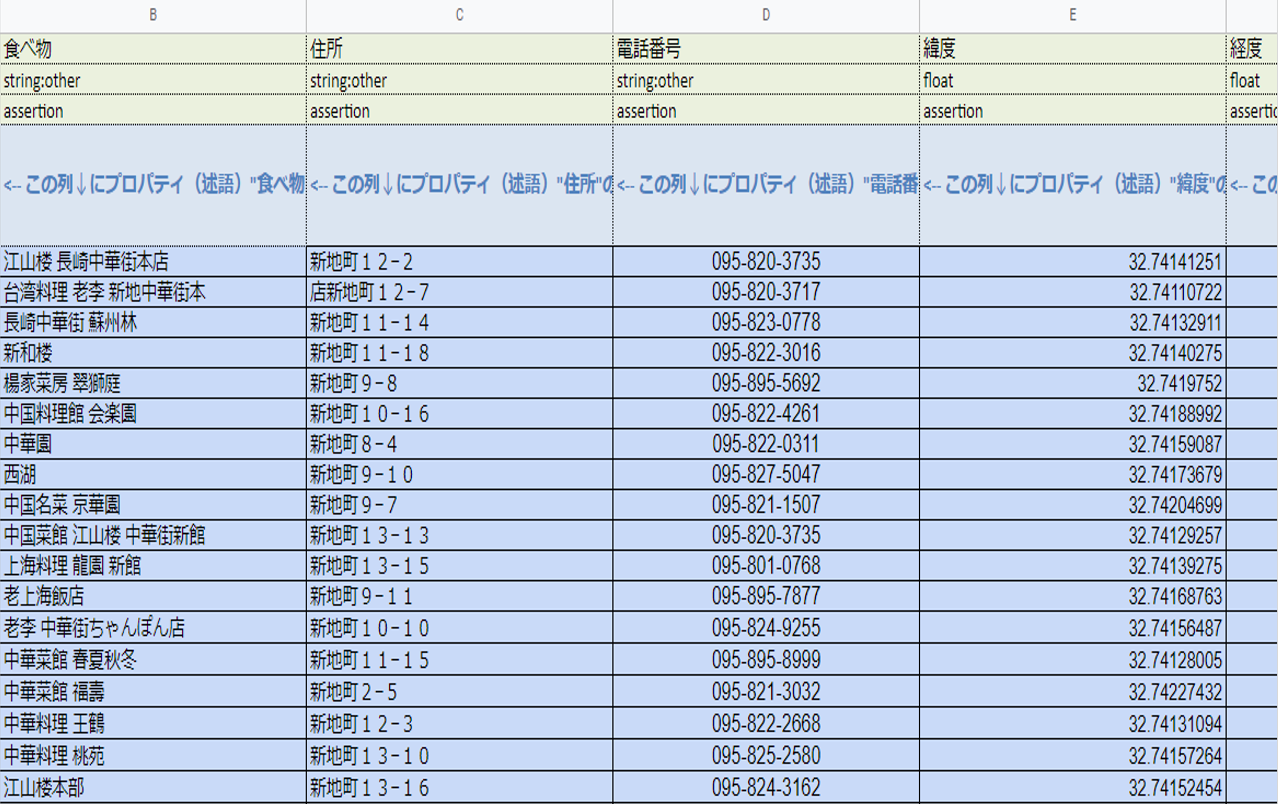The image size is (1278, 804).
Task: Select column E header
Action: pyautogui.click(x=1072, y=15)
